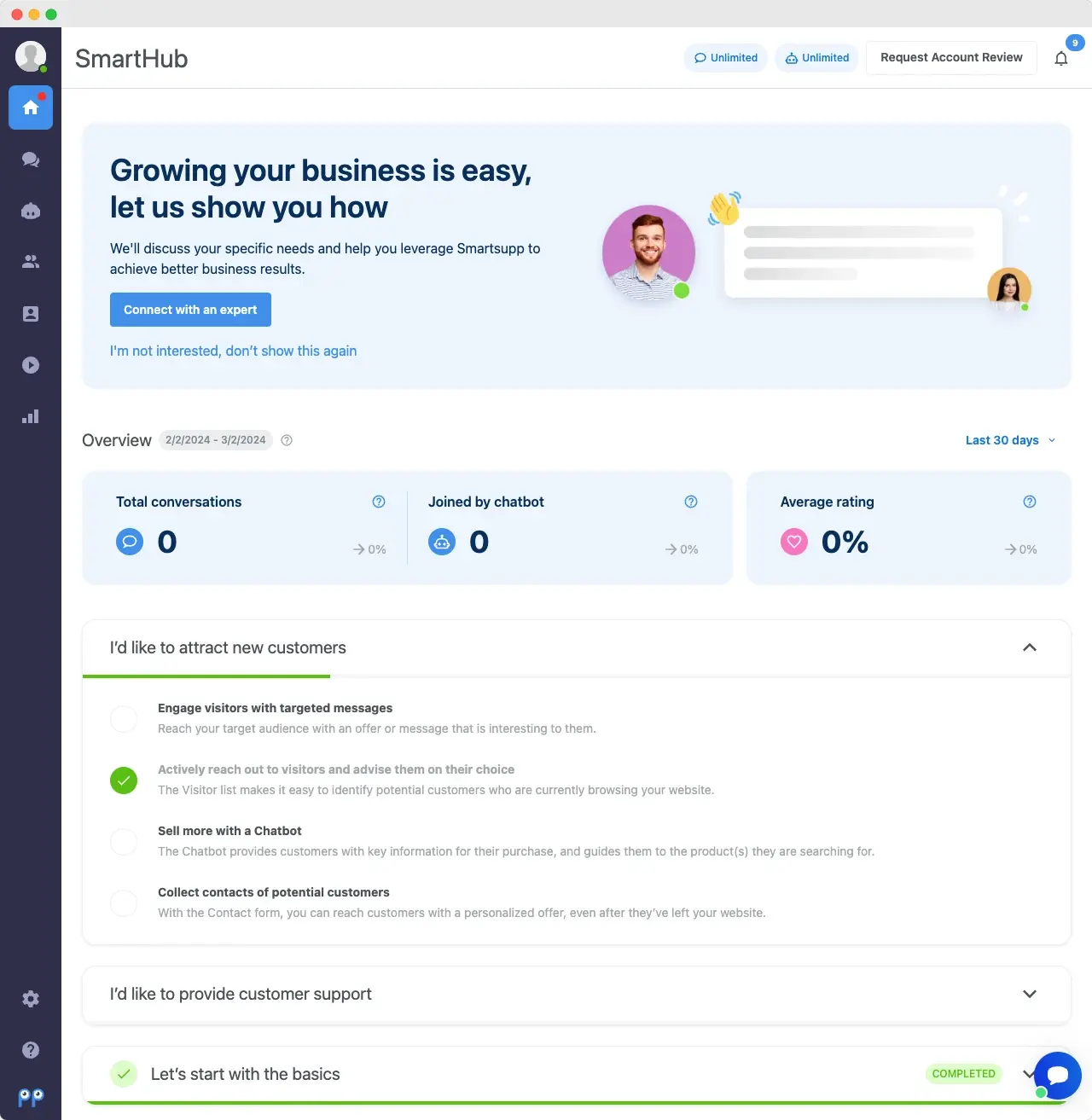The width and height of the screenshot is (1092, 1120).
Task: Open the Visitors people icon in sidebar
Action: 31,262
